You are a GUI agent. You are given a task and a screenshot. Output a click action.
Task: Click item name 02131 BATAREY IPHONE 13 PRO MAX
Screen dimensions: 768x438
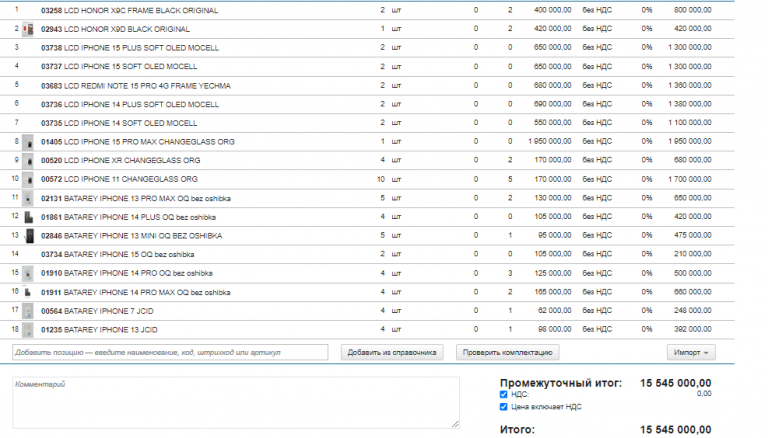tap(136, 198)
